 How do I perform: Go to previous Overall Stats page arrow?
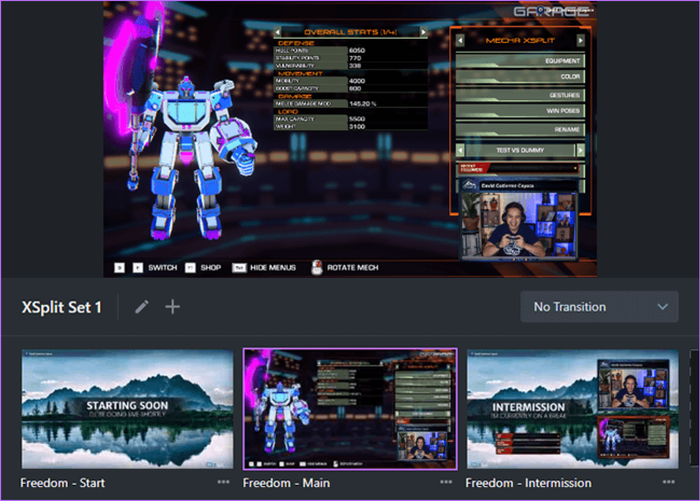[278, 32]
